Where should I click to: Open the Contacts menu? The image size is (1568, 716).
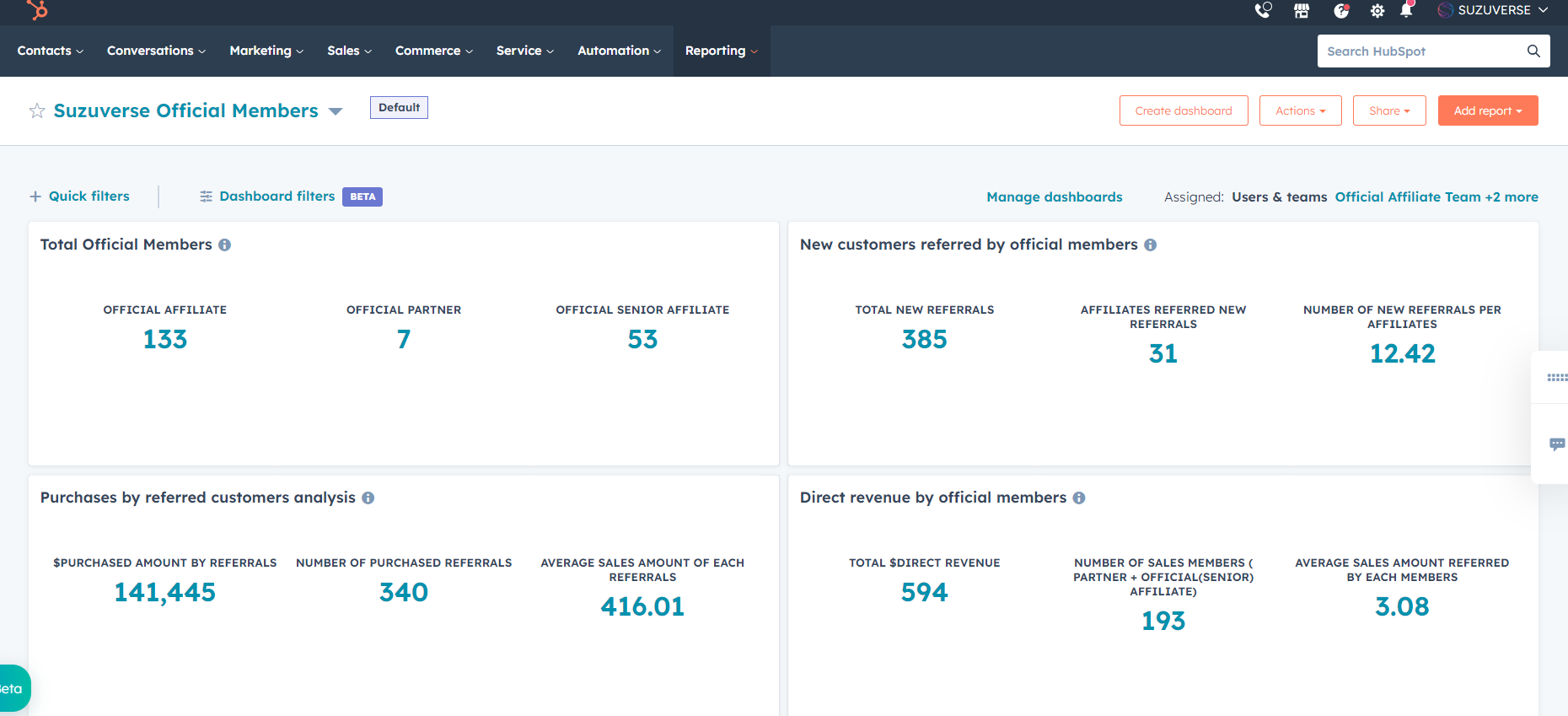(x=50, y=51)
